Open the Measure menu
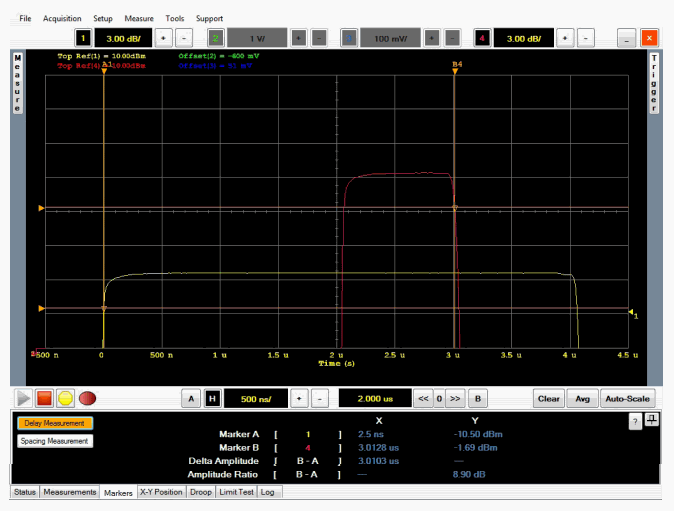The width and height of the screenshot is (674, 511). (x=139, y=18)
